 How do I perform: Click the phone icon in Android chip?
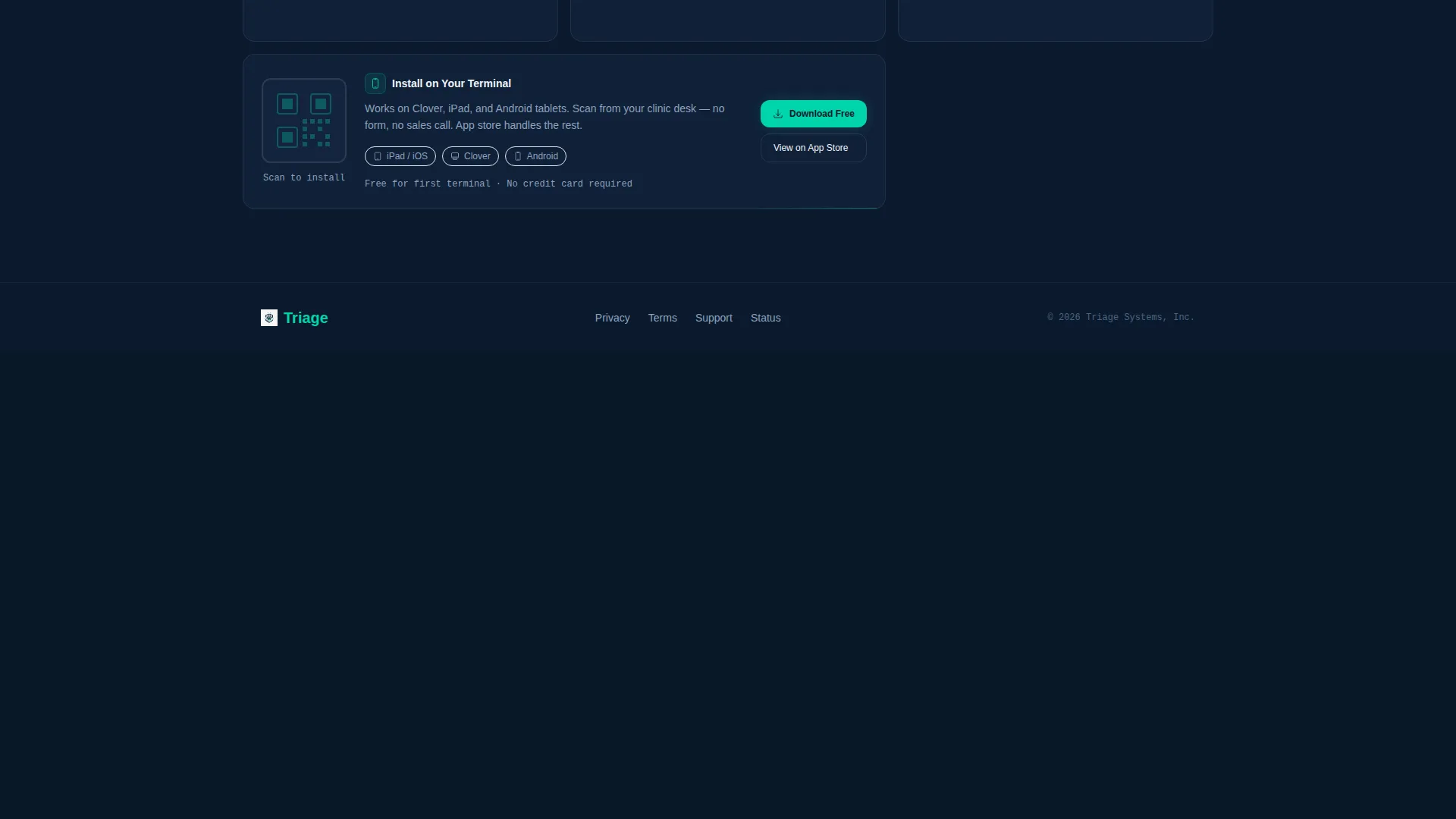point(518,156)
